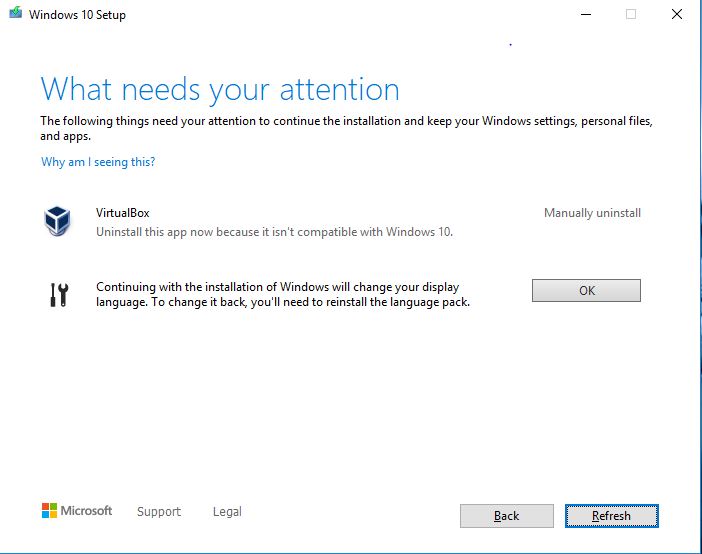Viewport: 702px width, 554px height.
Task: Open the Support link
Action: (x=159, y=511)
